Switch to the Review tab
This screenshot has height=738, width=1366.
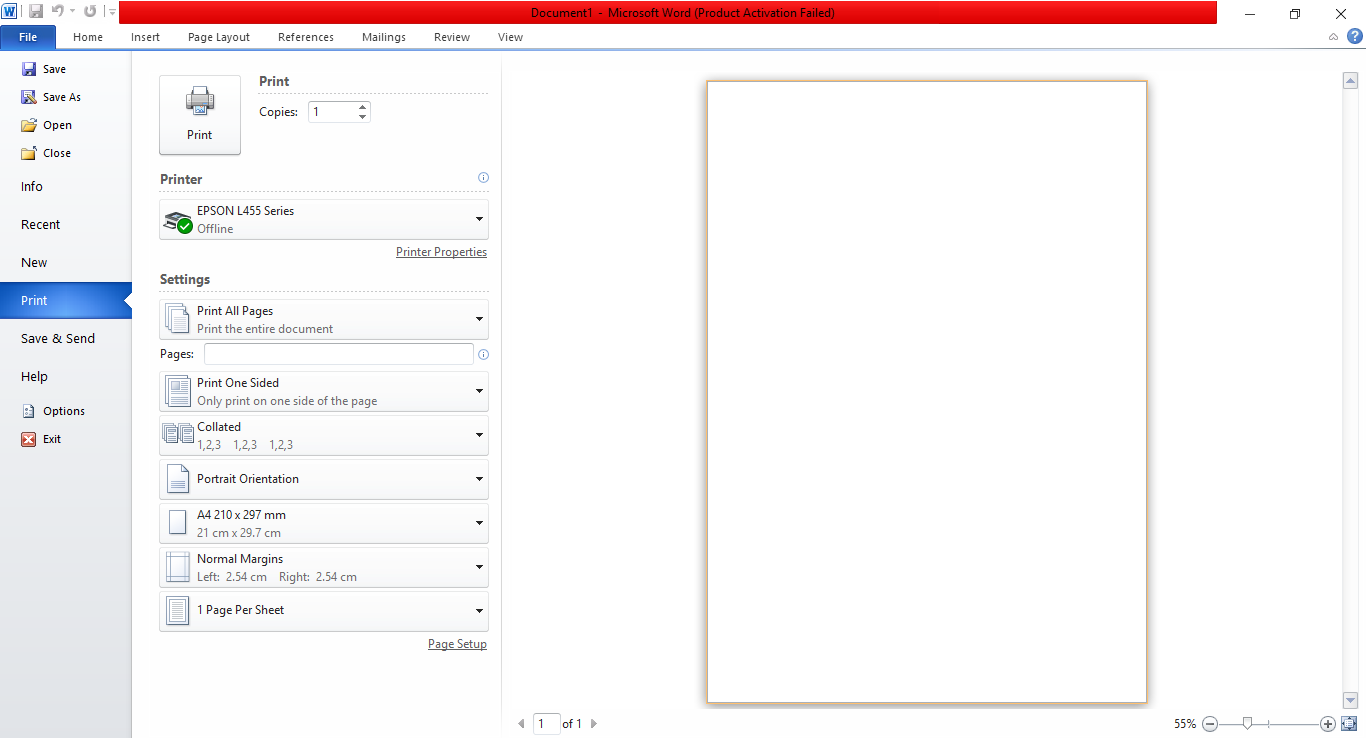[x=452, y=37]
